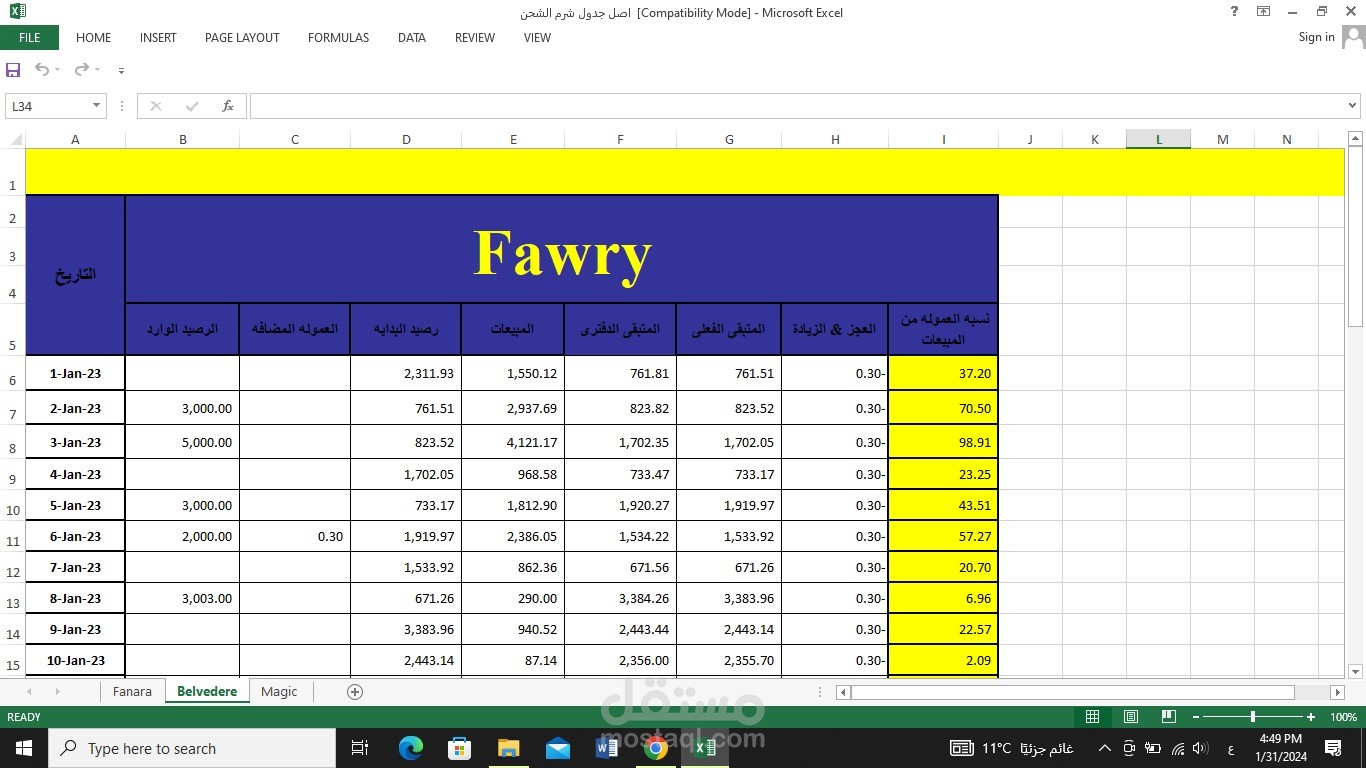Click the Insert Function fx icon
This screenshot has width=1366, height=768.
228,106
